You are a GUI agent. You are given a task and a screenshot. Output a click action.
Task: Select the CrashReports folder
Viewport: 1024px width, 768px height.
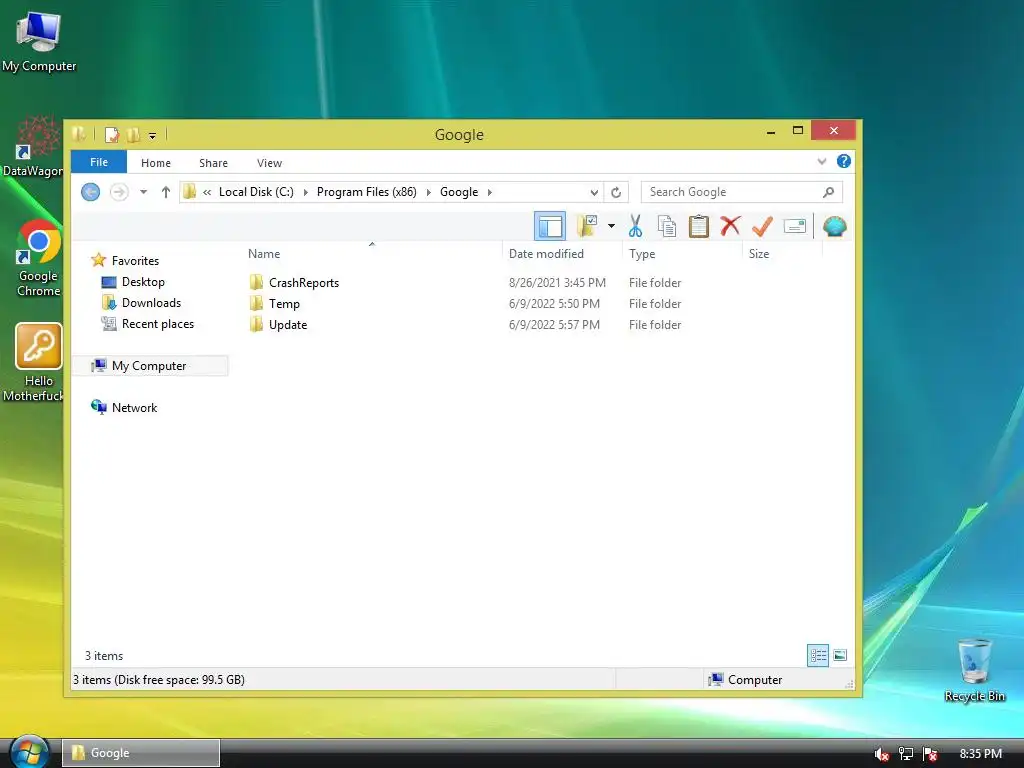coord(304,283)
